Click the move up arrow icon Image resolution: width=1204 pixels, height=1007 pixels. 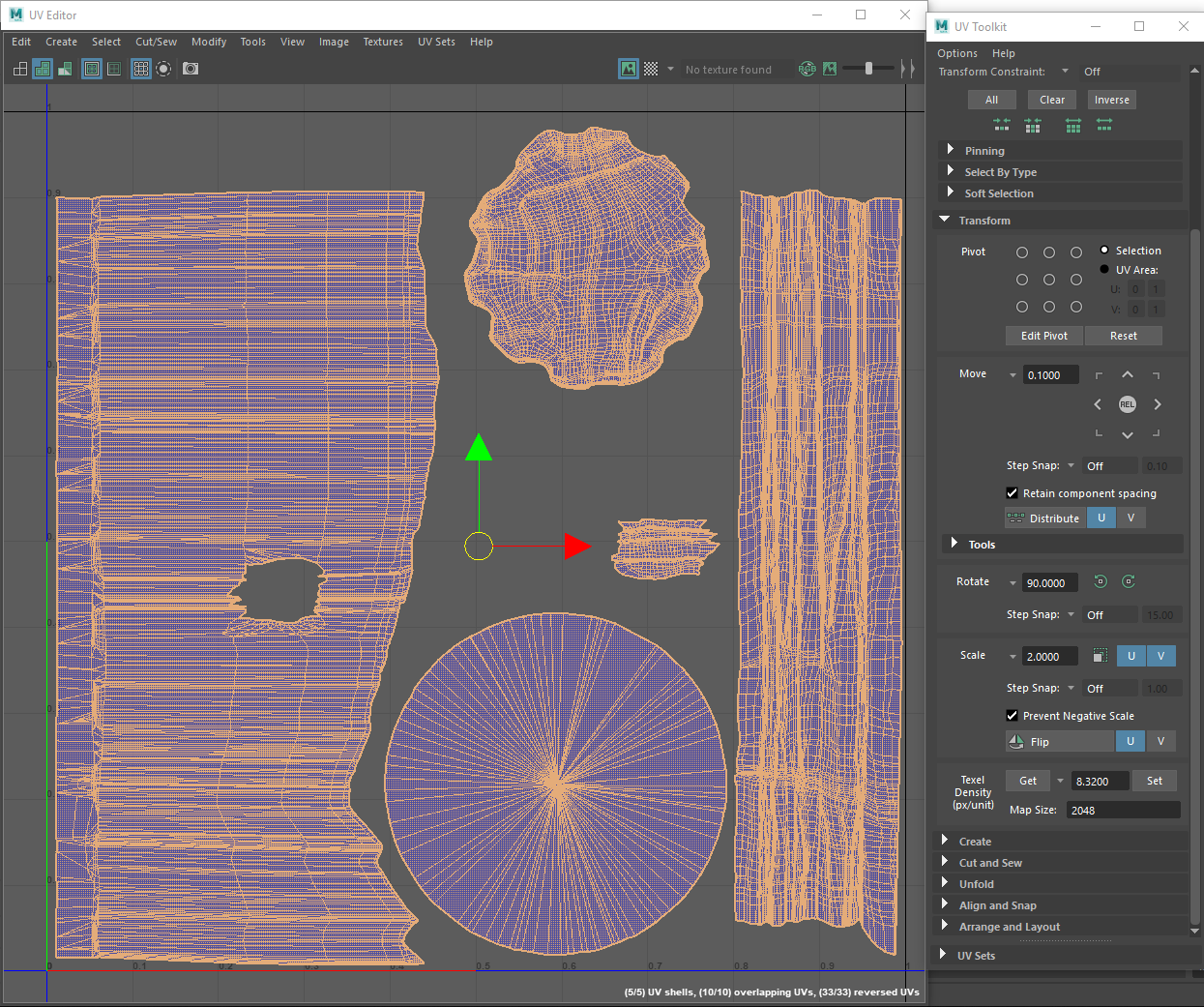[x=1128, y=375]
